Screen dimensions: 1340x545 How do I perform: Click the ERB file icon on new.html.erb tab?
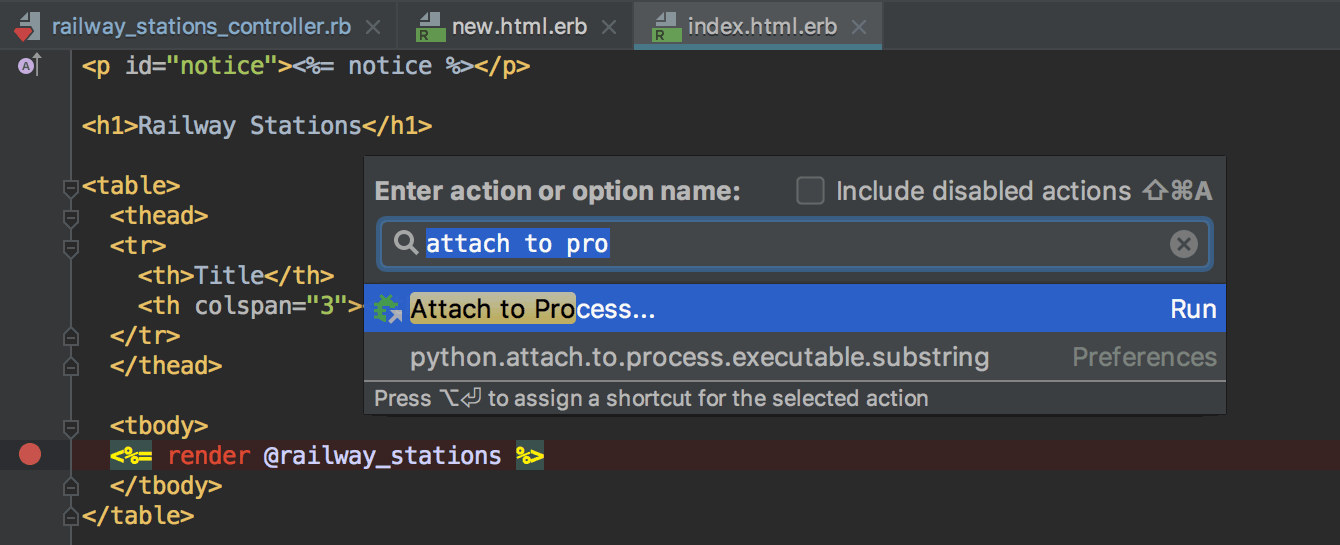click(x=430, y=26)
